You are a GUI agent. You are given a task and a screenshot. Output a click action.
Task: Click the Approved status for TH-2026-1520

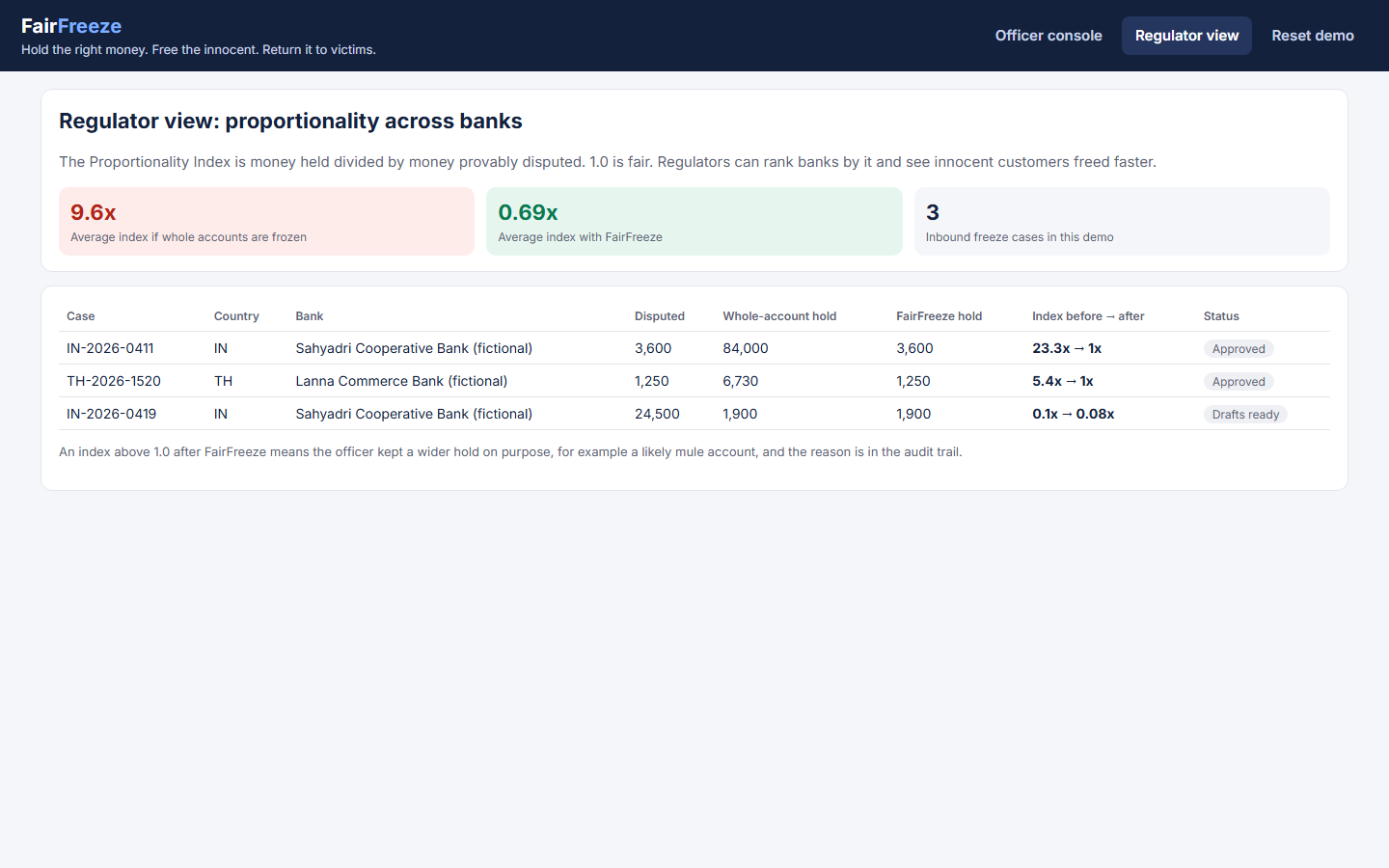(x=1239, y=382)
